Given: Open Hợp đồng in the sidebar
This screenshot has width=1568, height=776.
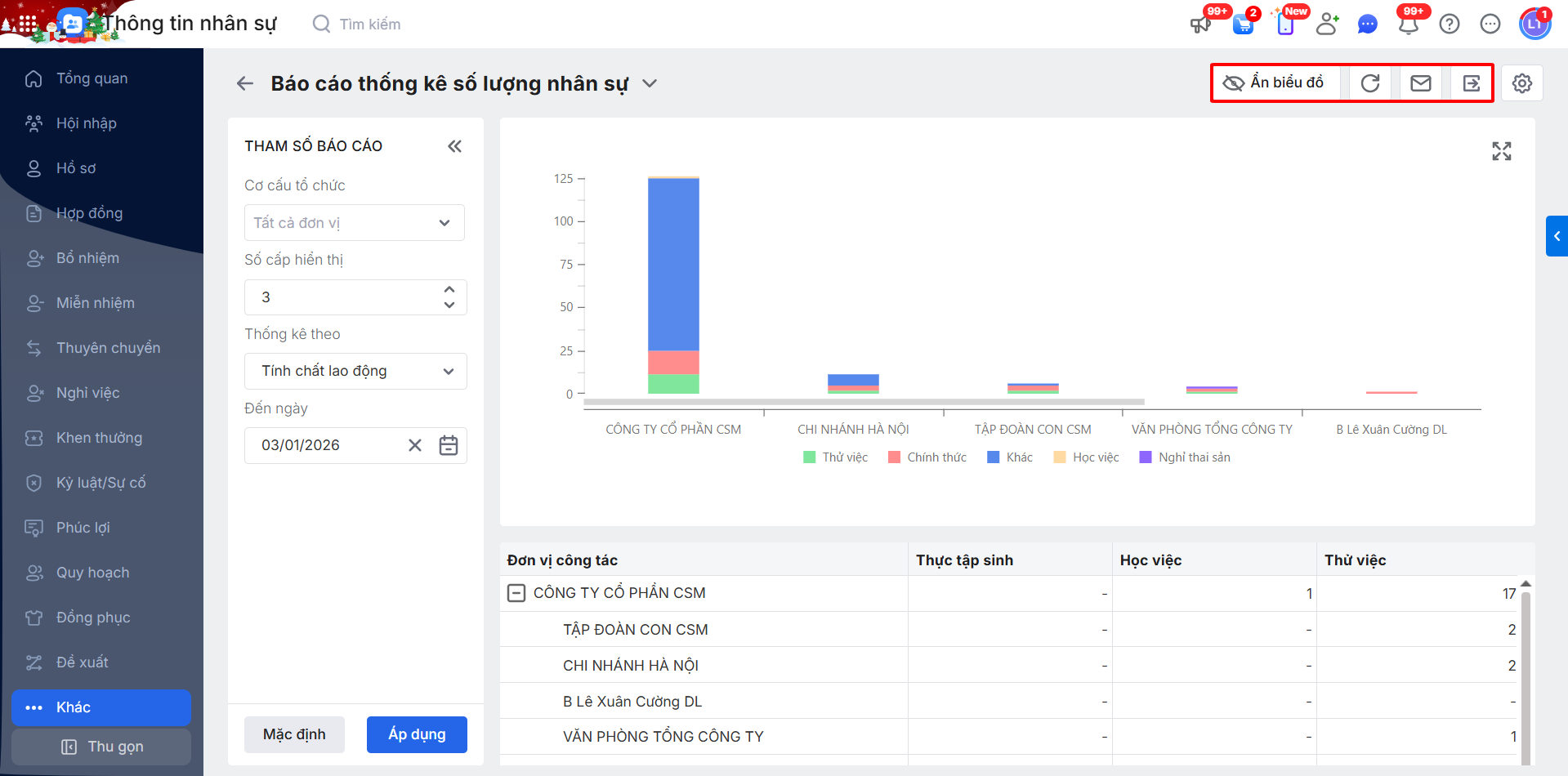Looking at the screenshot, I should pyautogui.click(x=89, y=213).
